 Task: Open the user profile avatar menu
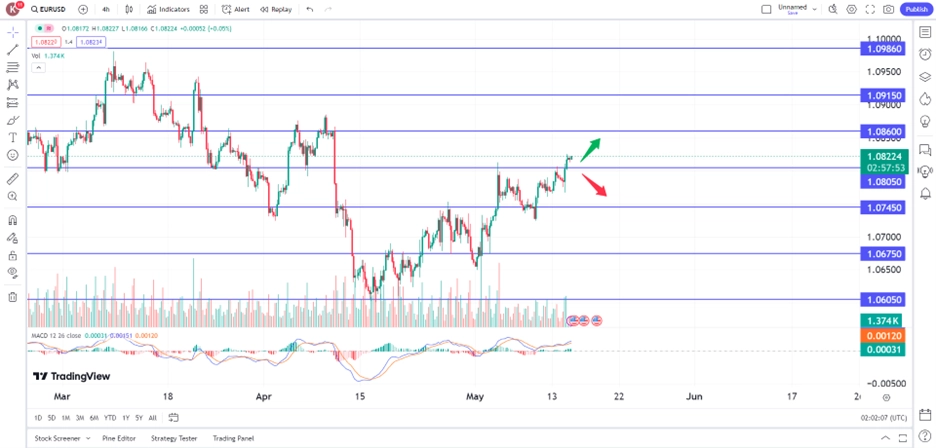[x=13, y=9]
